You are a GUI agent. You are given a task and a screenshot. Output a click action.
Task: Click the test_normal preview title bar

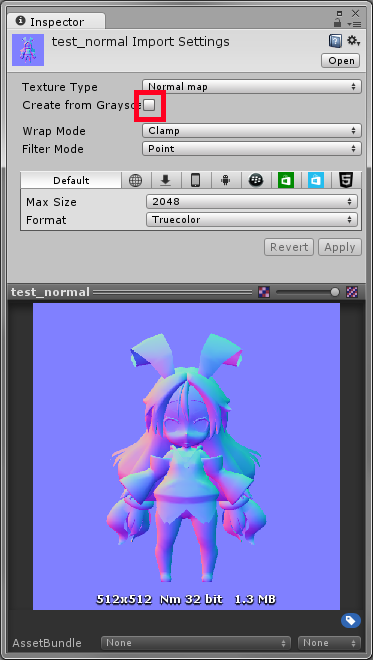(186, 292)
